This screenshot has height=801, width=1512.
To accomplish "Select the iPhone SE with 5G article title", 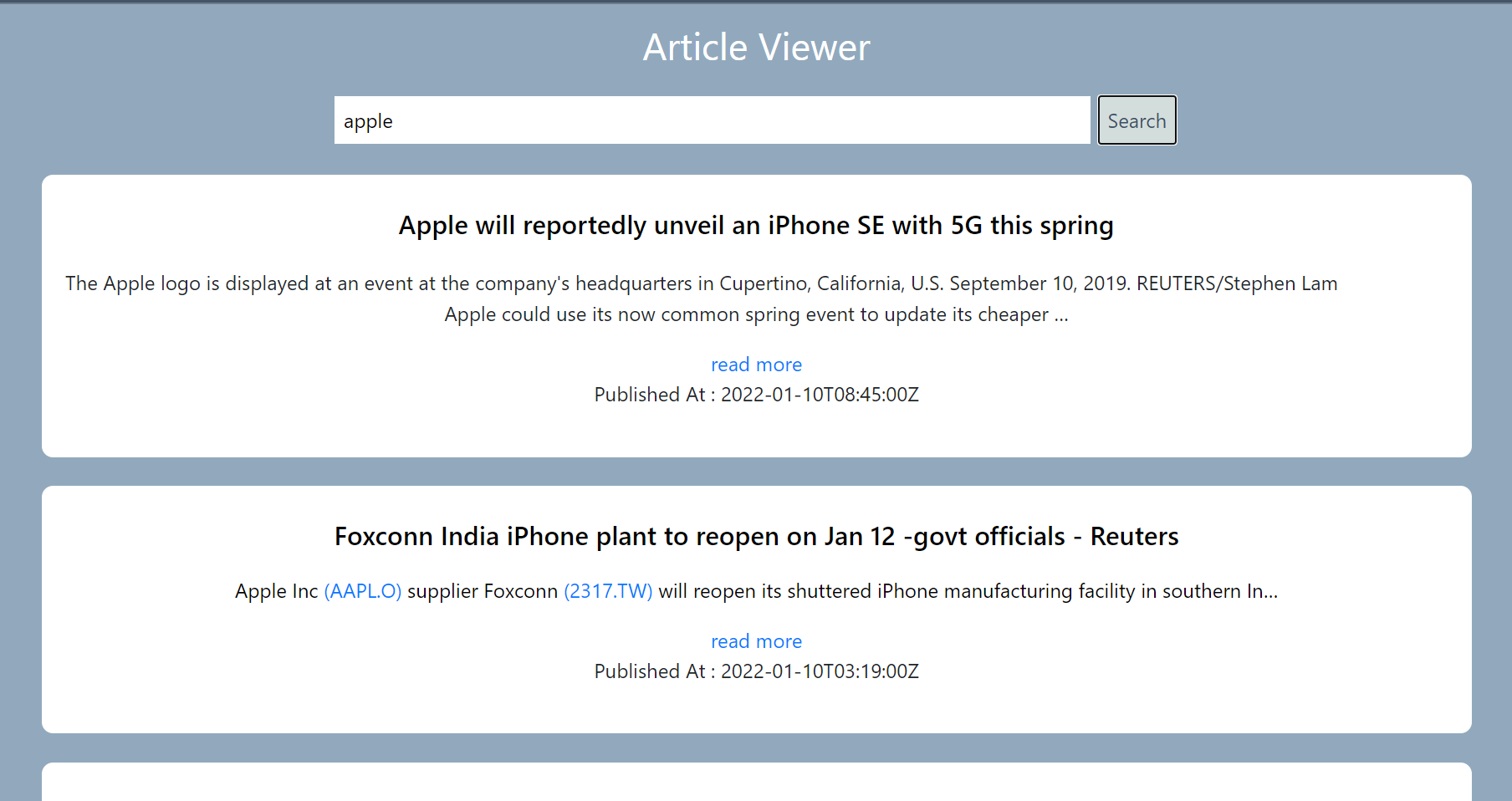I will pyautogui.click(x=756, y=226).
